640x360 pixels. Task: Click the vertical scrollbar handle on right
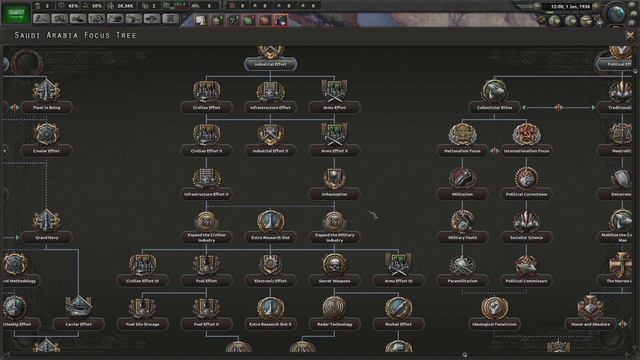[x=635, y=72]
